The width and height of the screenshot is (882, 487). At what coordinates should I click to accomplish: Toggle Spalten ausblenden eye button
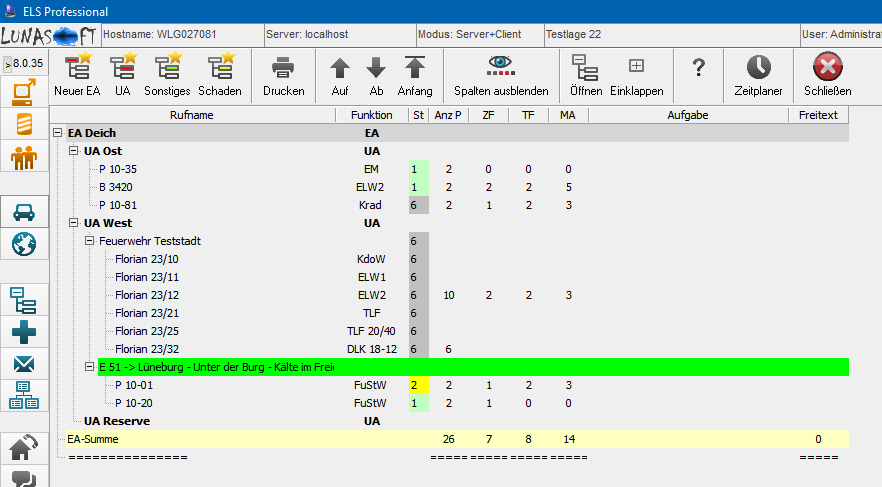point(501,75)
